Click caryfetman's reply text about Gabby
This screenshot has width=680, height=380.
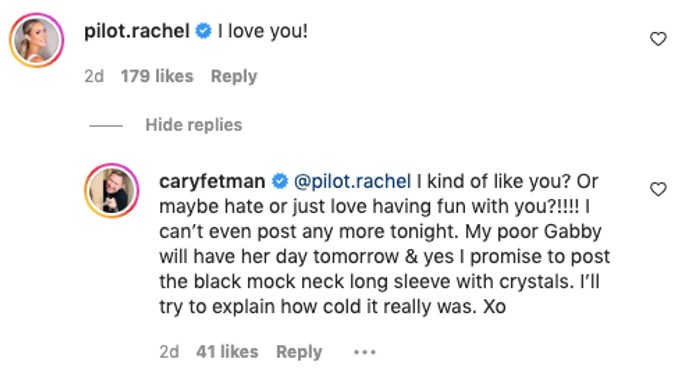click(x=385, y=244)
